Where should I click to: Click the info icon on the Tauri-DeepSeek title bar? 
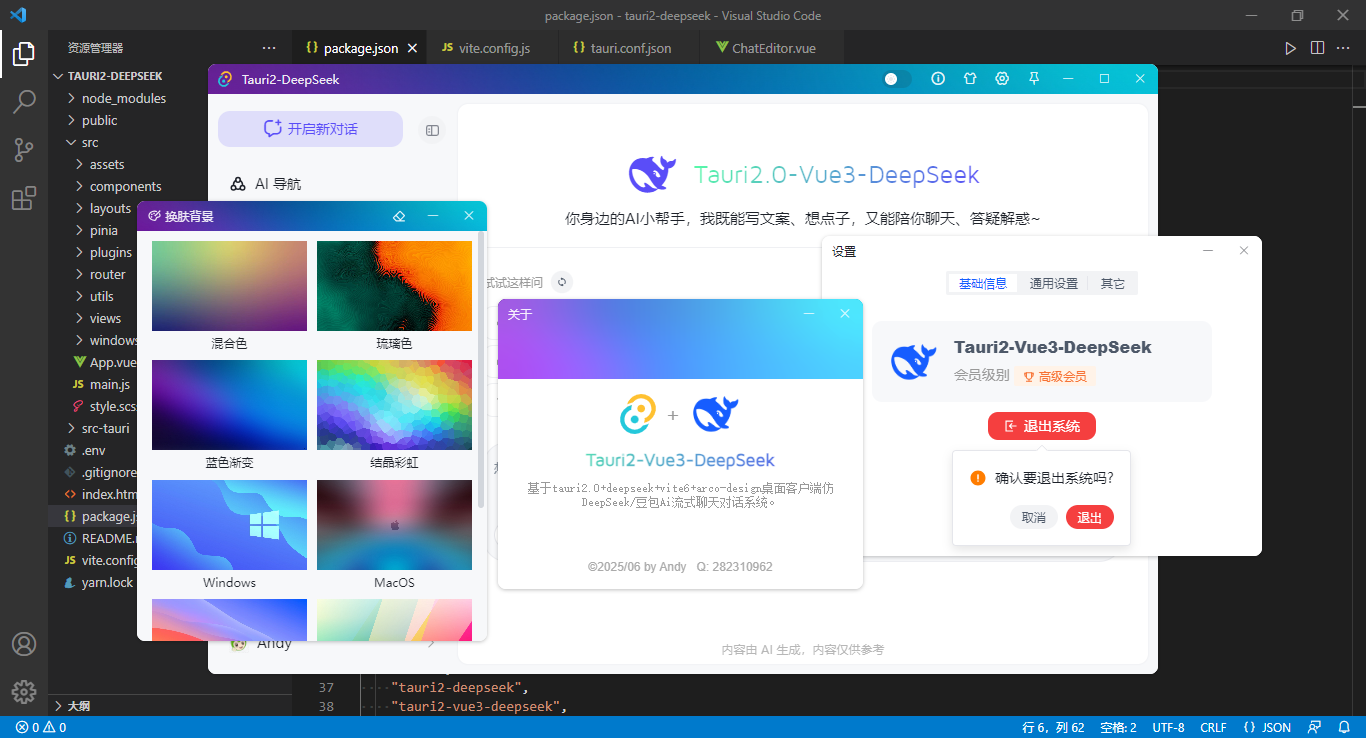click(x=937, y=78)
